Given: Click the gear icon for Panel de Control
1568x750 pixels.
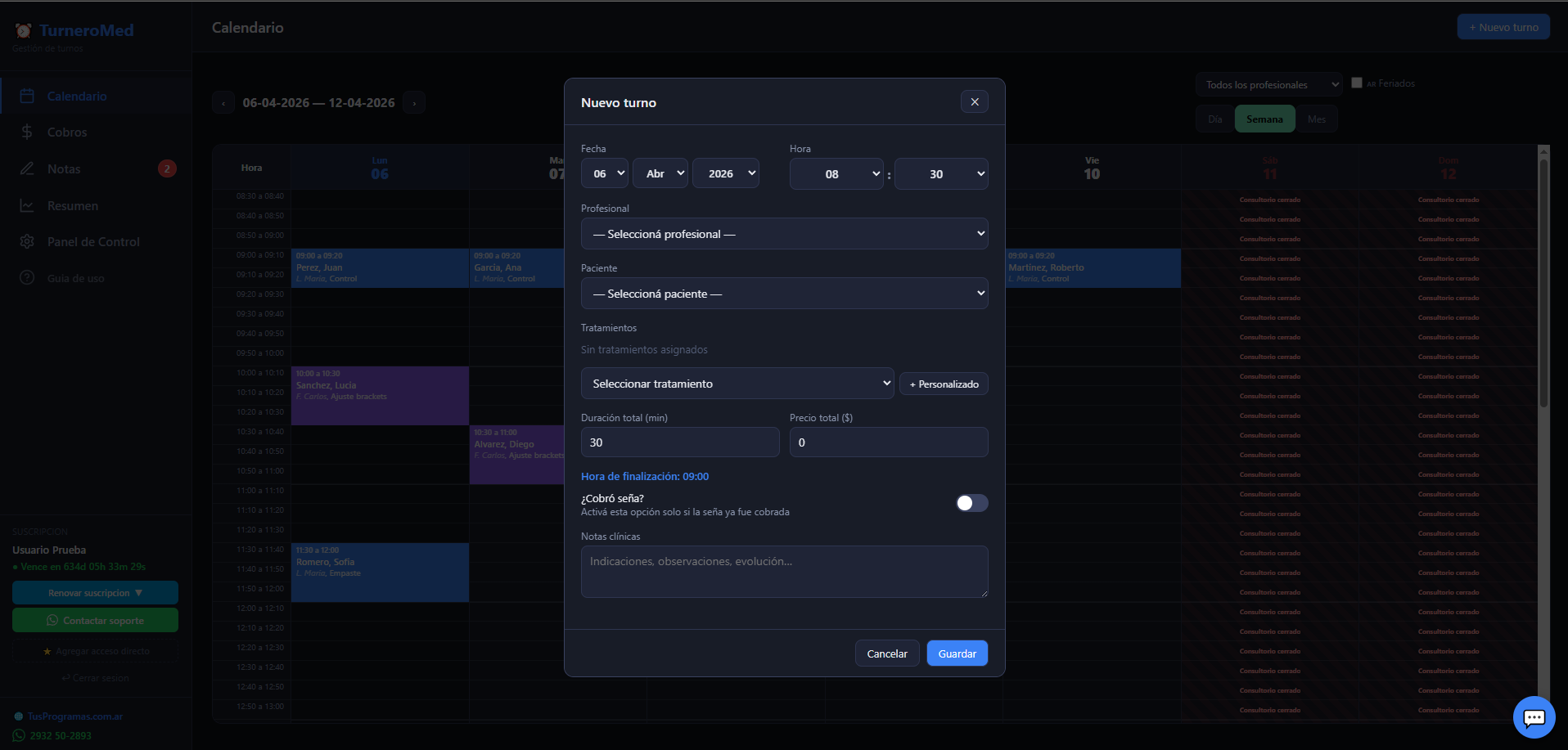Looking at the screenshot, I should point(27,242).
